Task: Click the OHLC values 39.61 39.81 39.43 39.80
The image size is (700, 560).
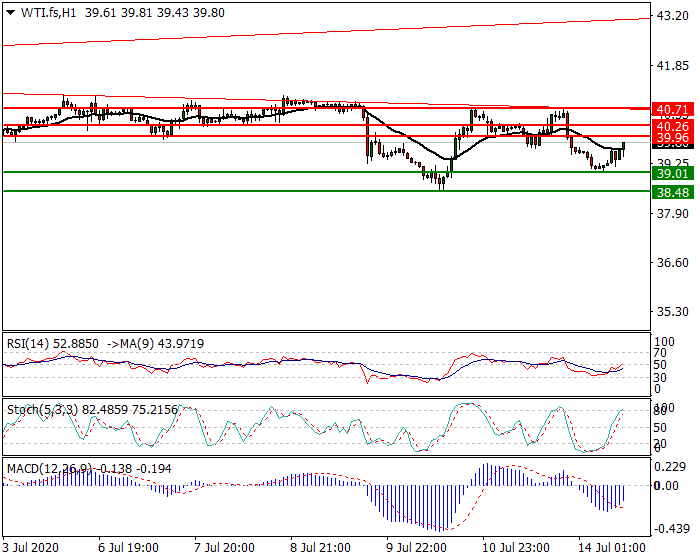Action: 155,13
